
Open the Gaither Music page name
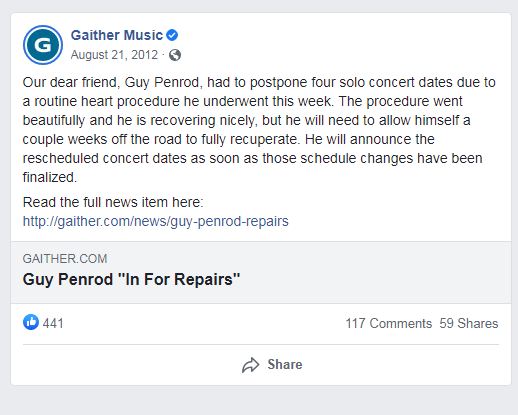point(117,35)
